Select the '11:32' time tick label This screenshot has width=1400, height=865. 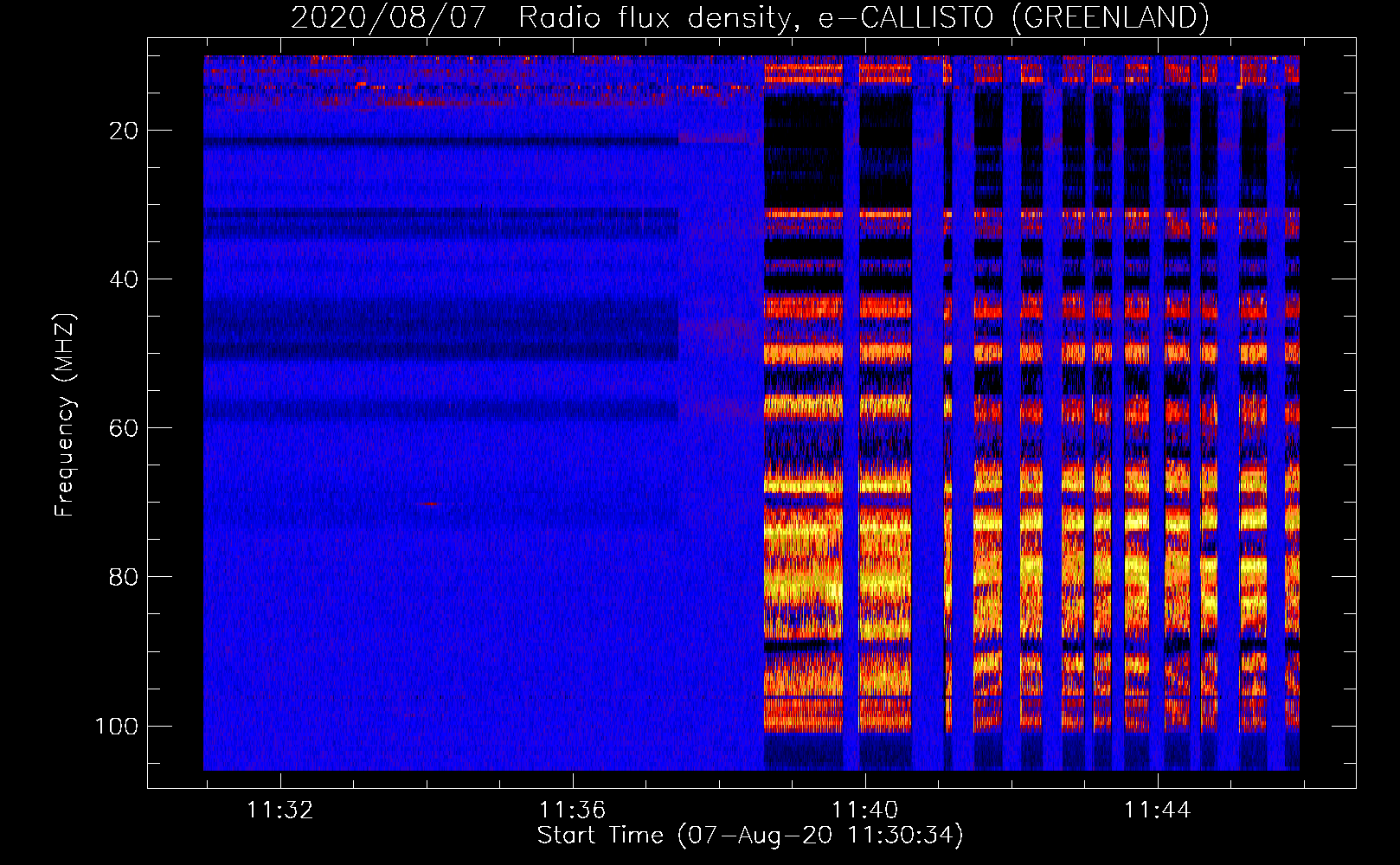[x=279, y=811]
